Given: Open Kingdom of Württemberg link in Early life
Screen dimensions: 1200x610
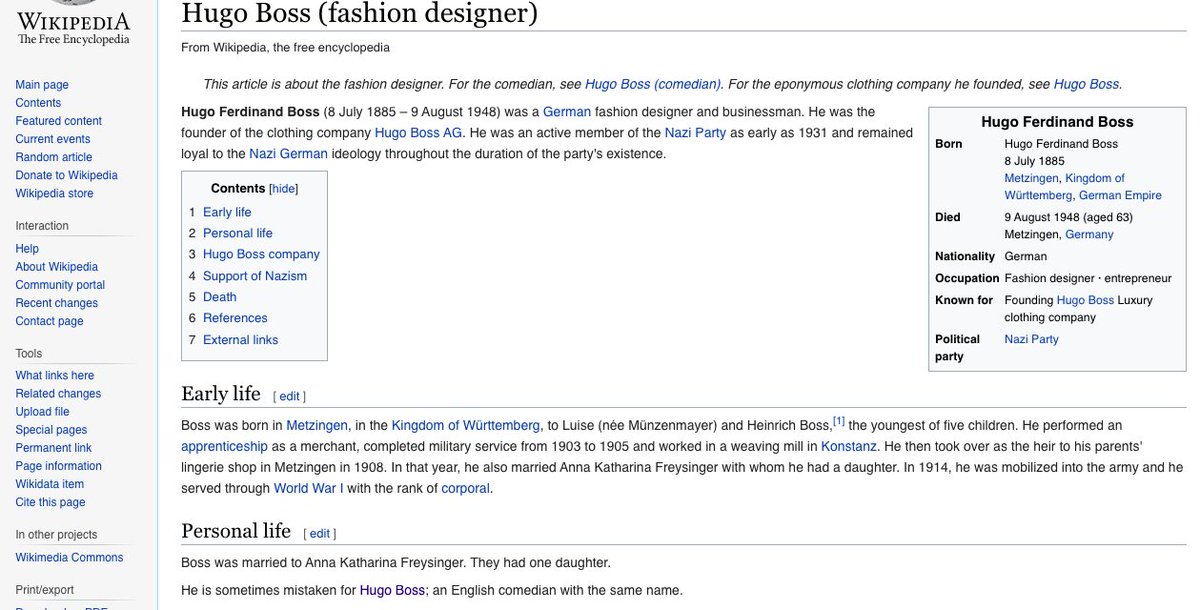Looking at the screenshot, I should pos(466,425).
